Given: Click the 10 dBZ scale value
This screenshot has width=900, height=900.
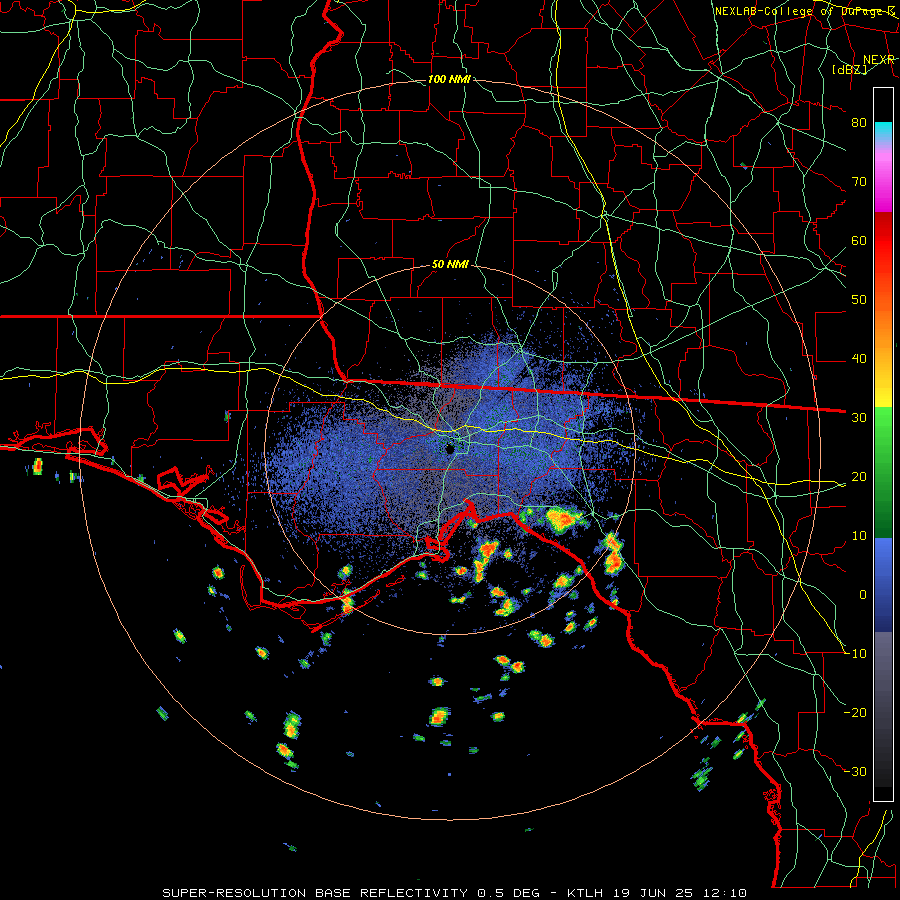Looking at the screenshot, I should (859, 536).
